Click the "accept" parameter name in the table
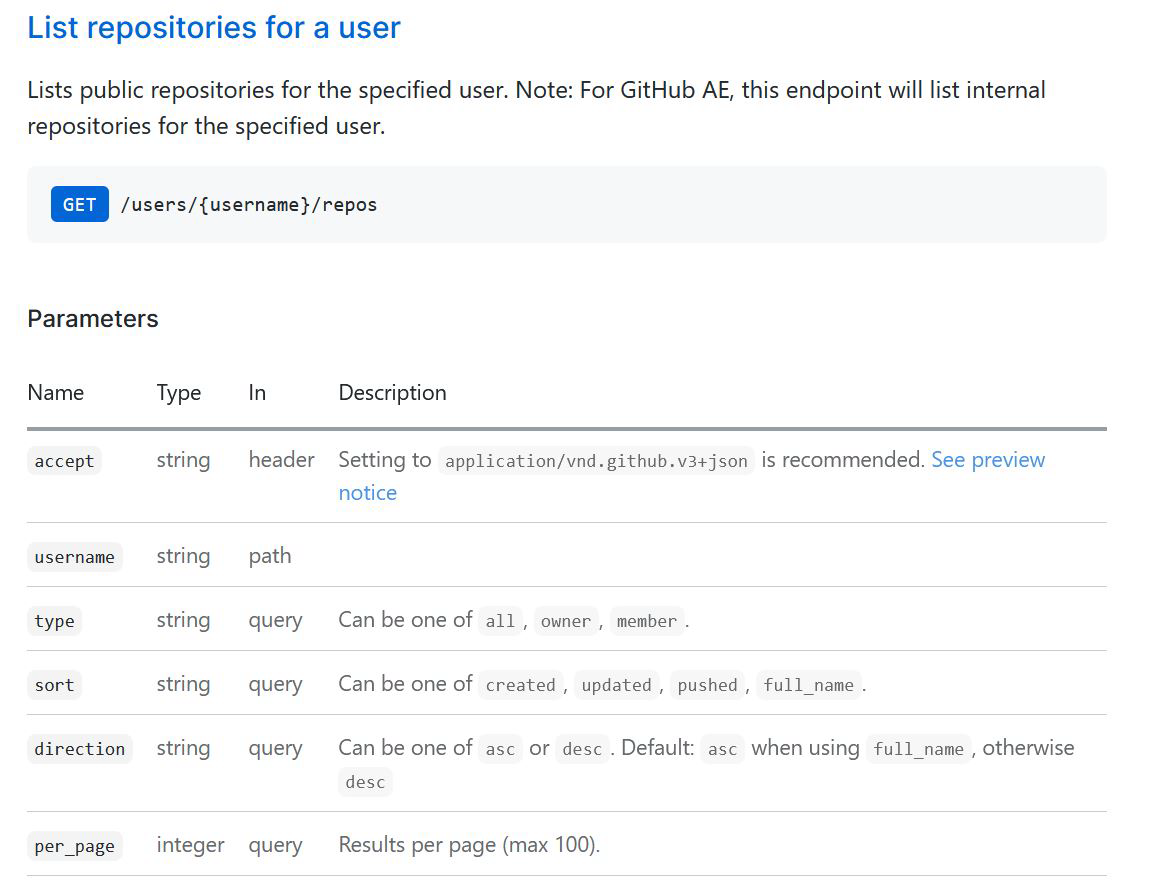1160x881 pixels. [64, 461]
